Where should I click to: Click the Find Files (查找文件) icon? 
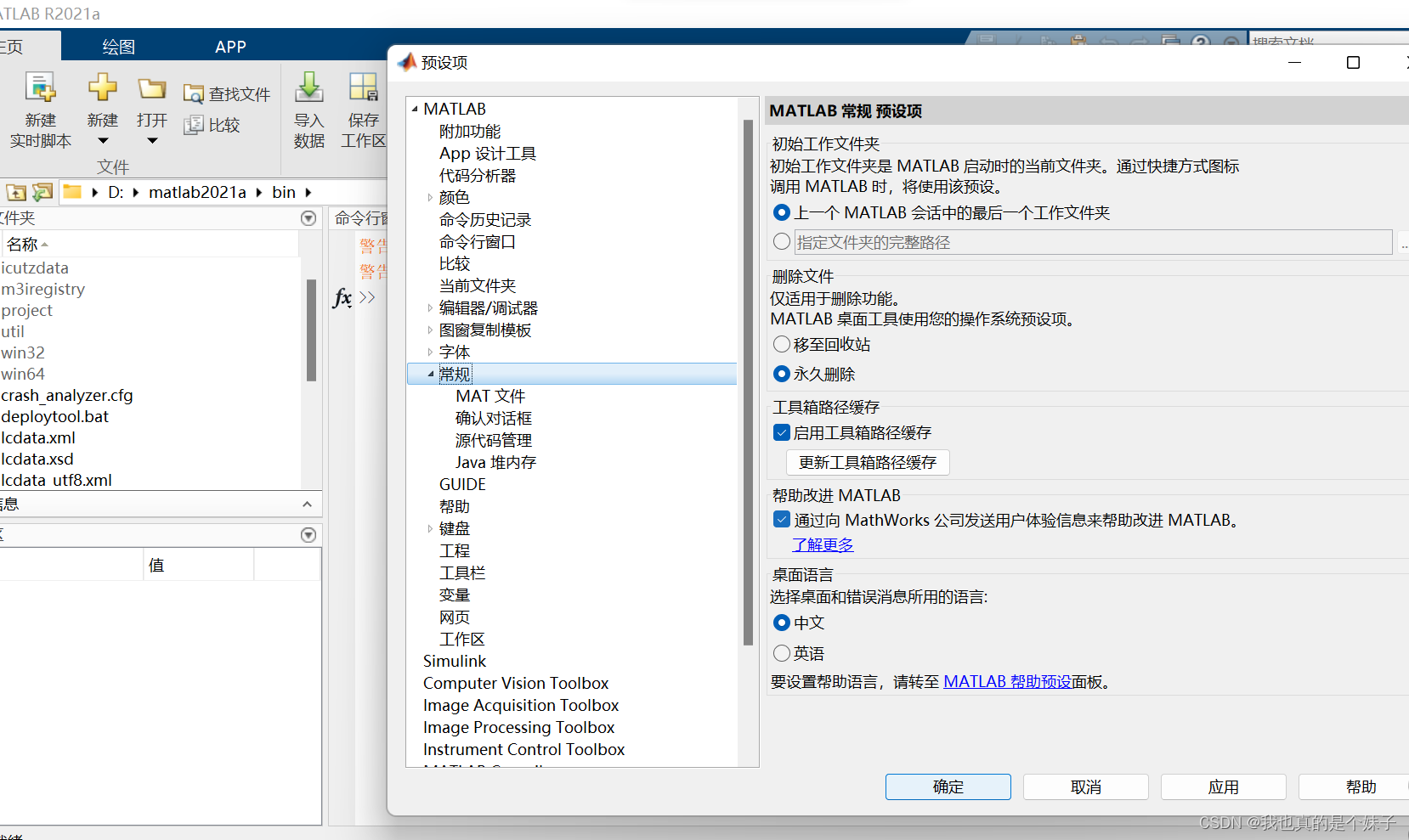tap(194, 94)
